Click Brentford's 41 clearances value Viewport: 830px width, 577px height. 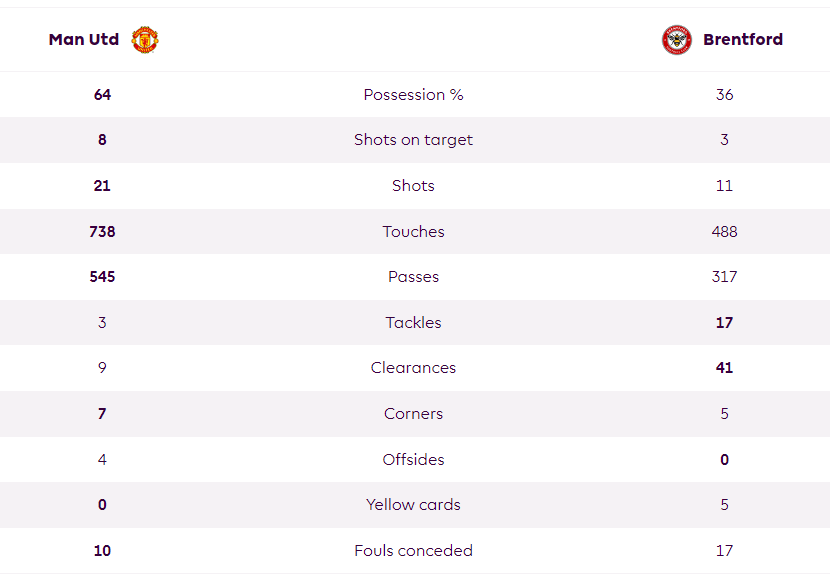click(x=724, y=368)
